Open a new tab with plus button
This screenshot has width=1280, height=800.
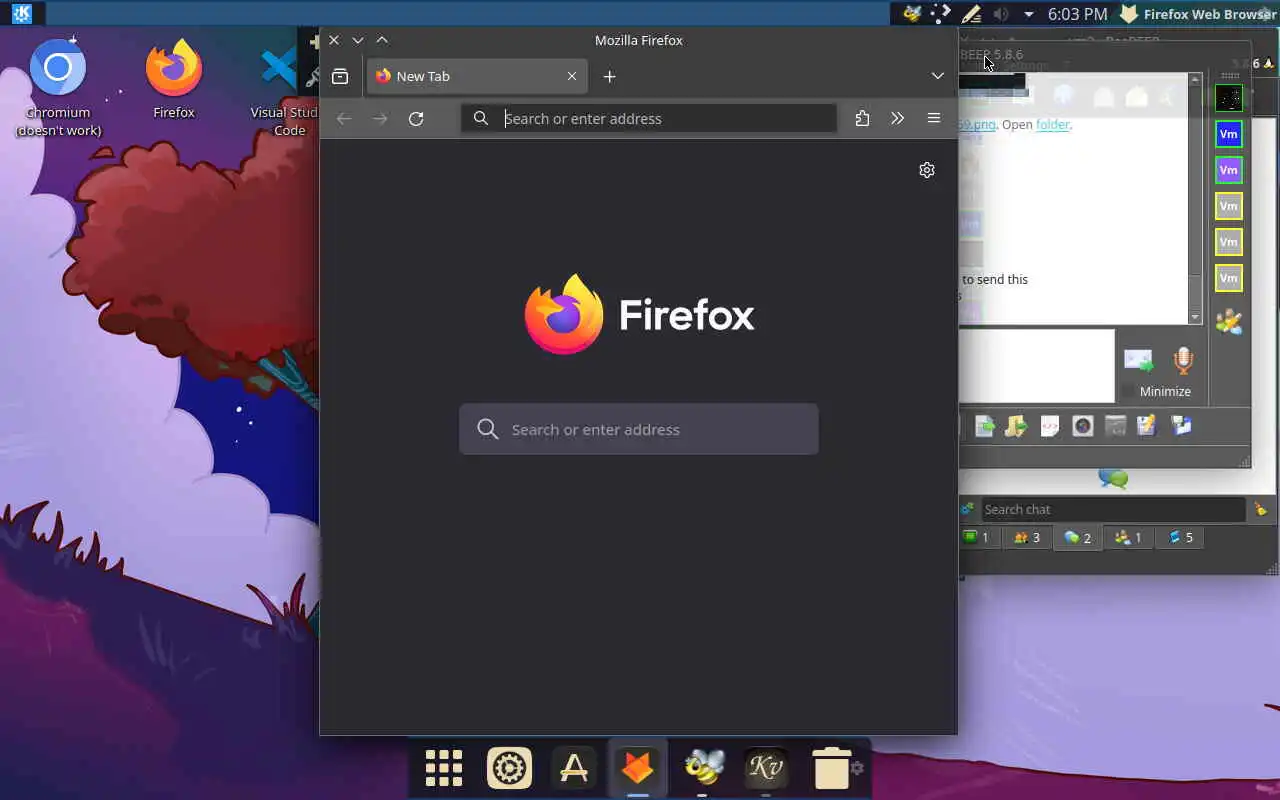click(609, 76)
